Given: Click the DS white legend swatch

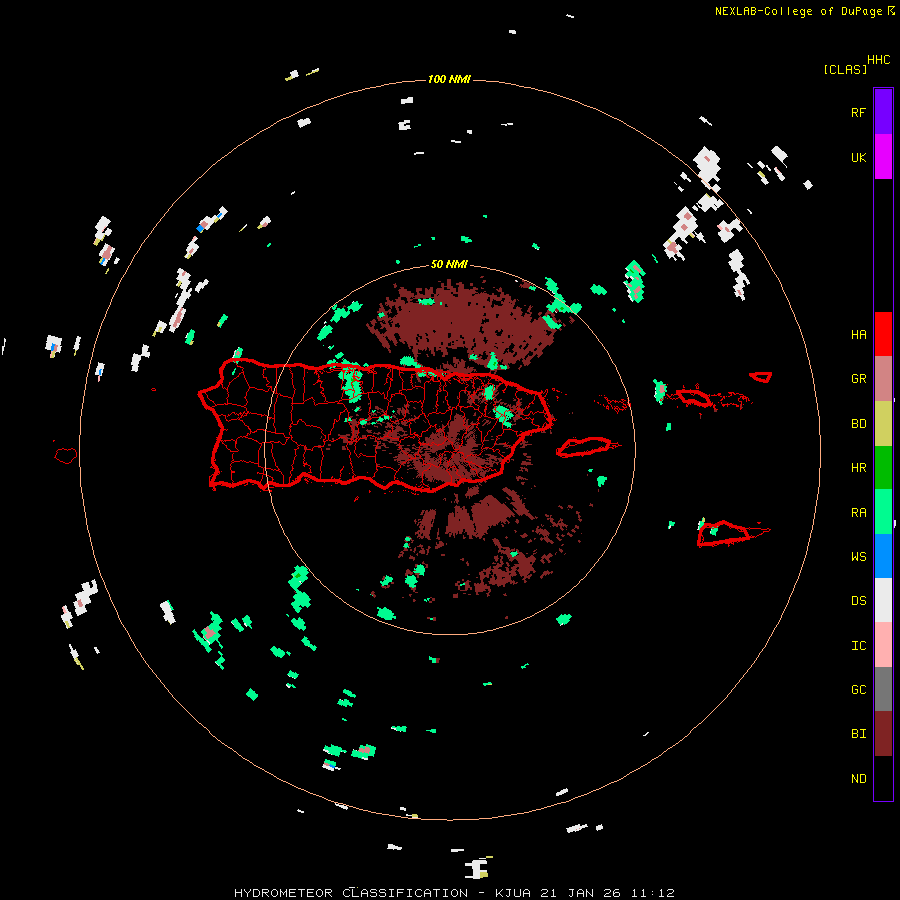Looking at the screenshot, I should tap(883, 600).
